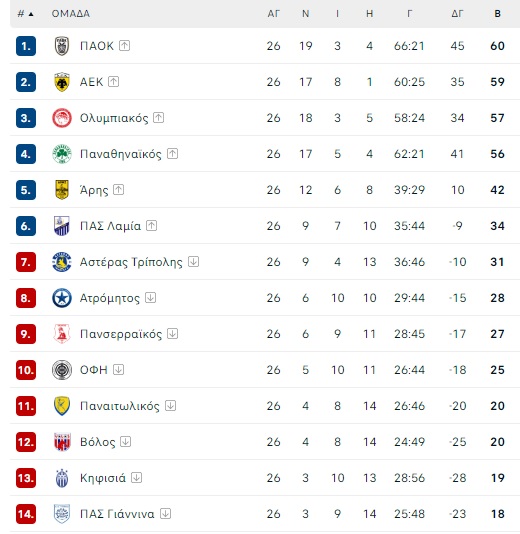This screenshot has width=520, height=534.
Task: Click the blue position badge number 1
Action: (x=26, y=46)
